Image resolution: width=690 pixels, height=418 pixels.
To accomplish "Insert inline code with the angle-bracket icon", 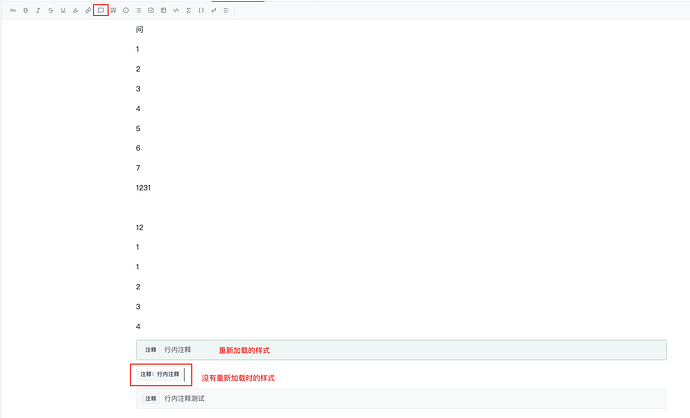I will coord(176,10).
